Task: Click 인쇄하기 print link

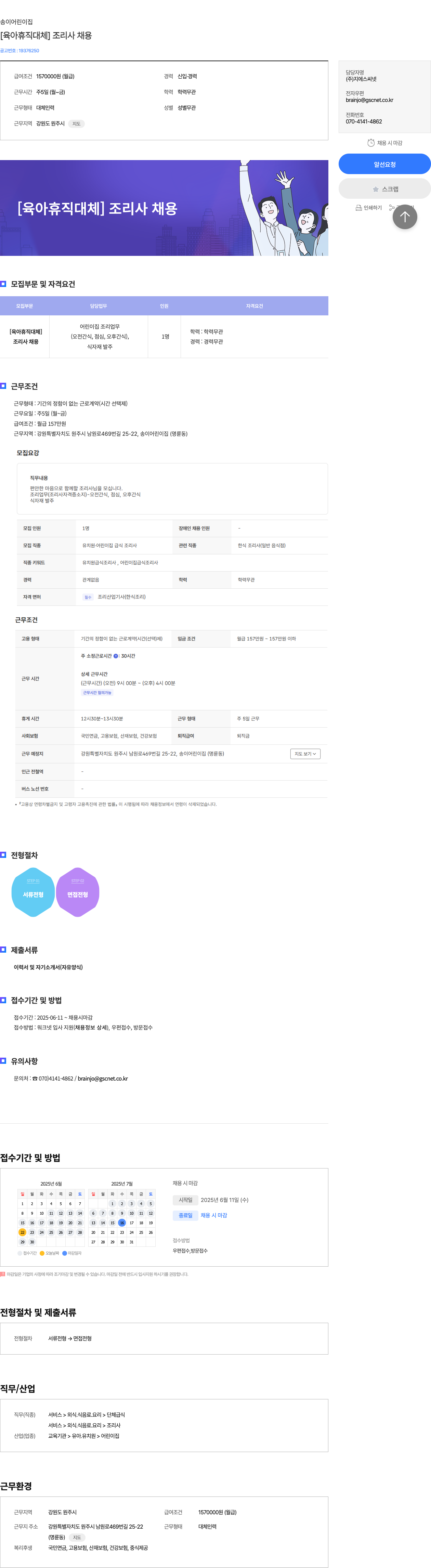Action: [369, 208]
